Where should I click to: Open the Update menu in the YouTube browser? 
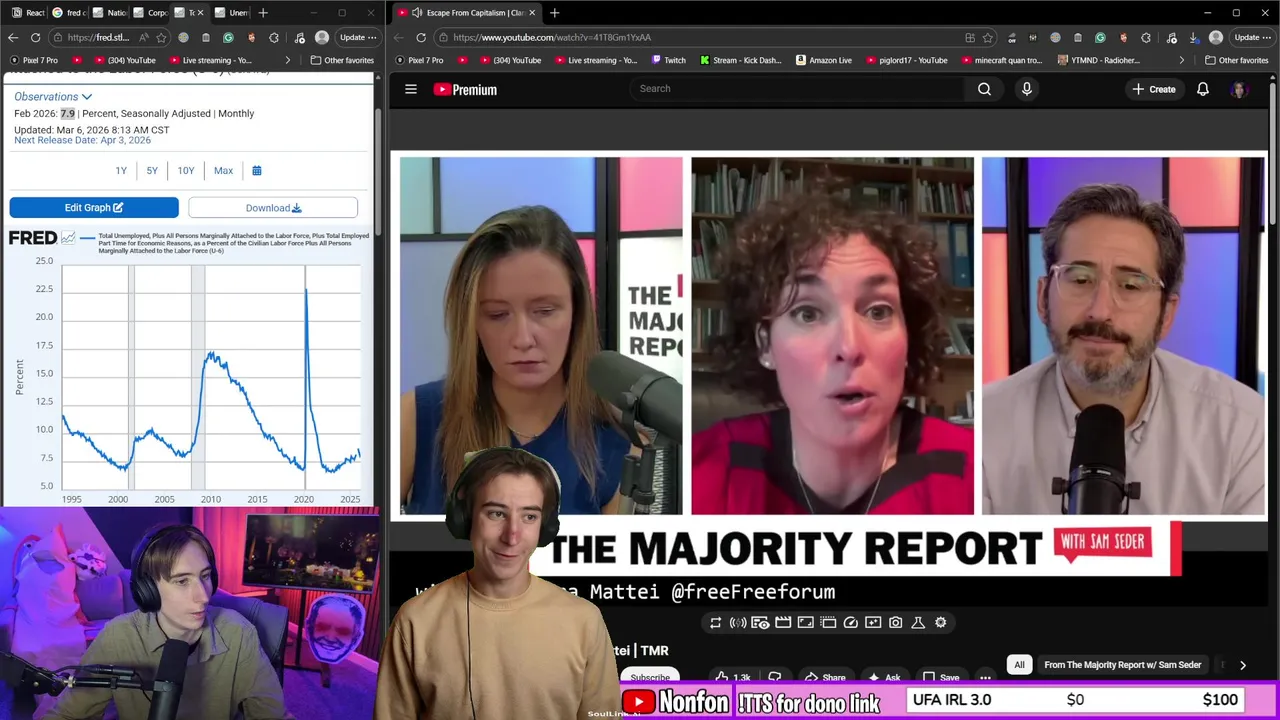tap(1252, 38)
